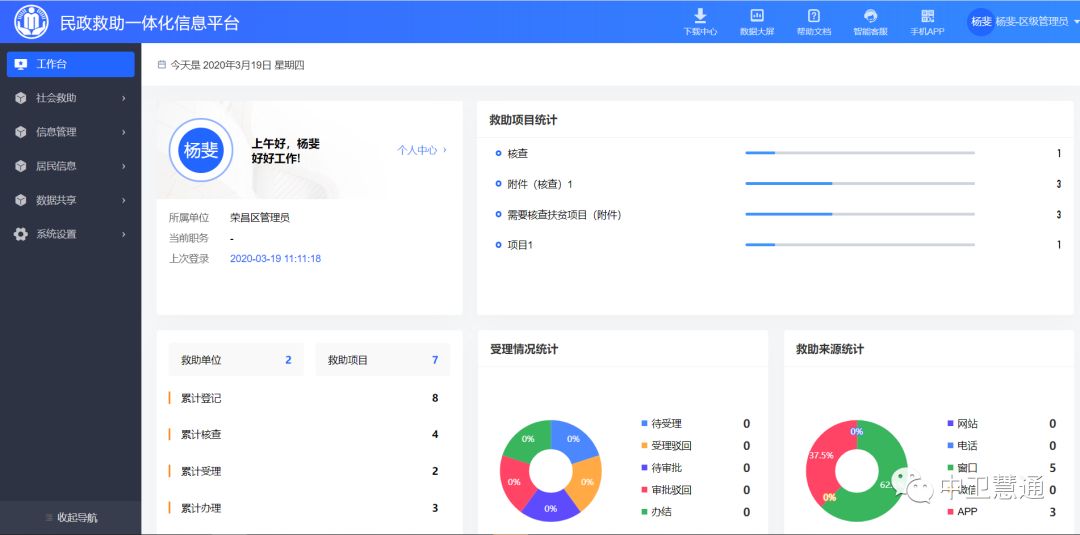1080x535 pixels.
Task: Open the 数据大屏 data screen icon
Action: coord(756,16)
